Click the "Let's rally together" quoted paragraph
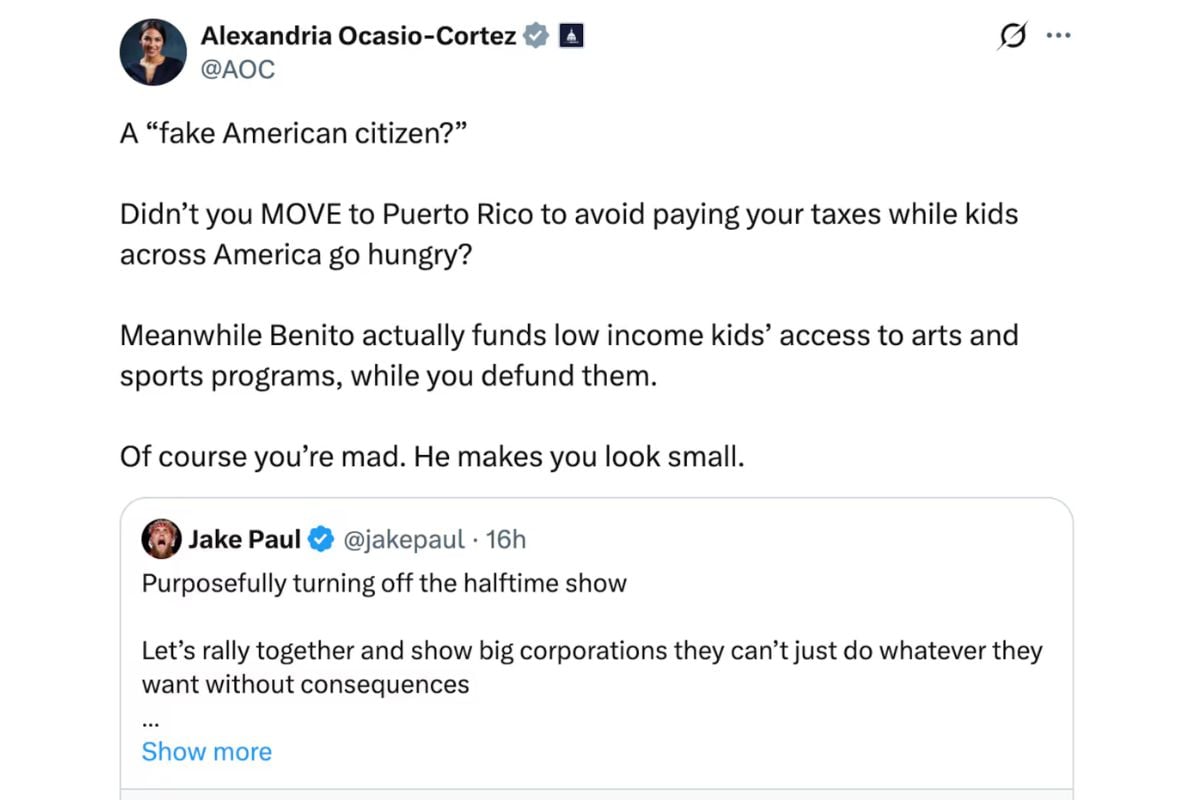The image size is (1200, 800). pos(591,667)
